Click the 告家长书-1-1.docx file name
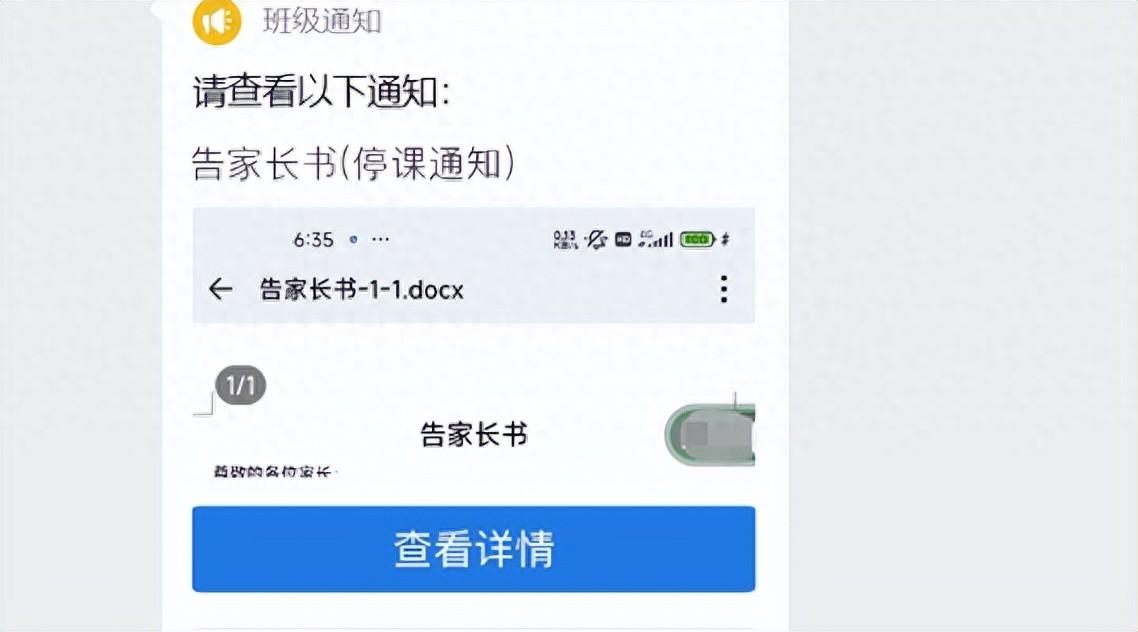This screenshot has width=1138, height=632. coord(361,290)
